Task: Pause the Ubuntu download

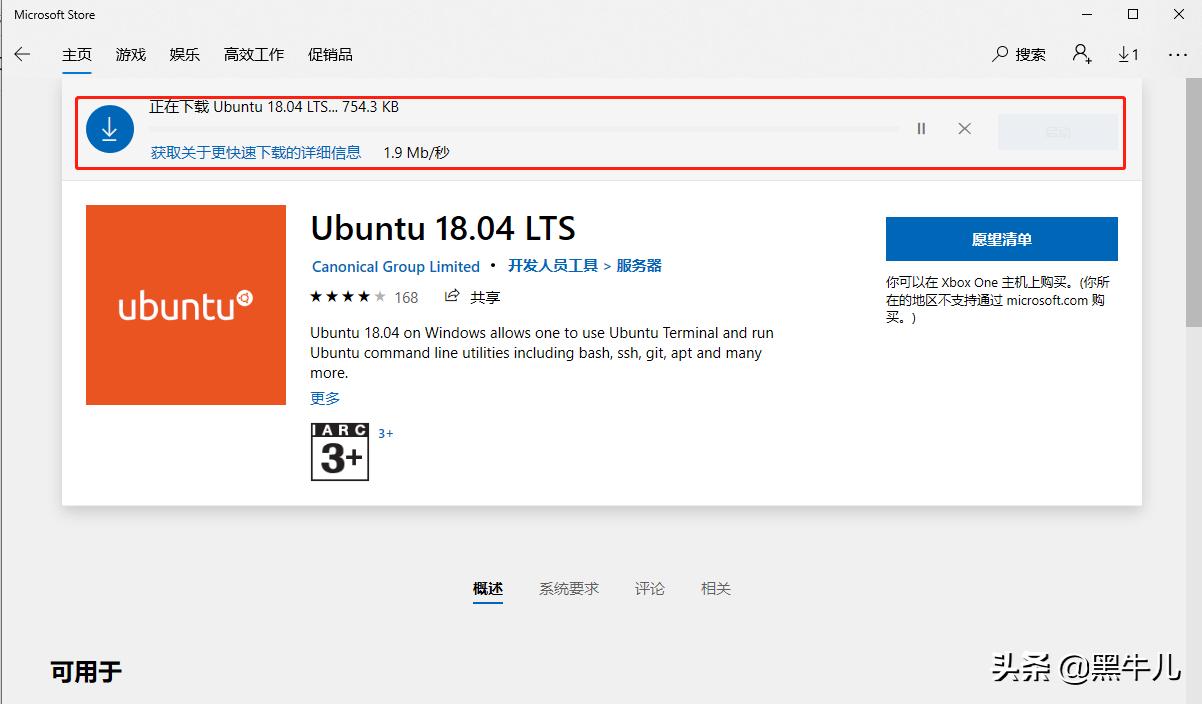Action: [x=920, y=128]
